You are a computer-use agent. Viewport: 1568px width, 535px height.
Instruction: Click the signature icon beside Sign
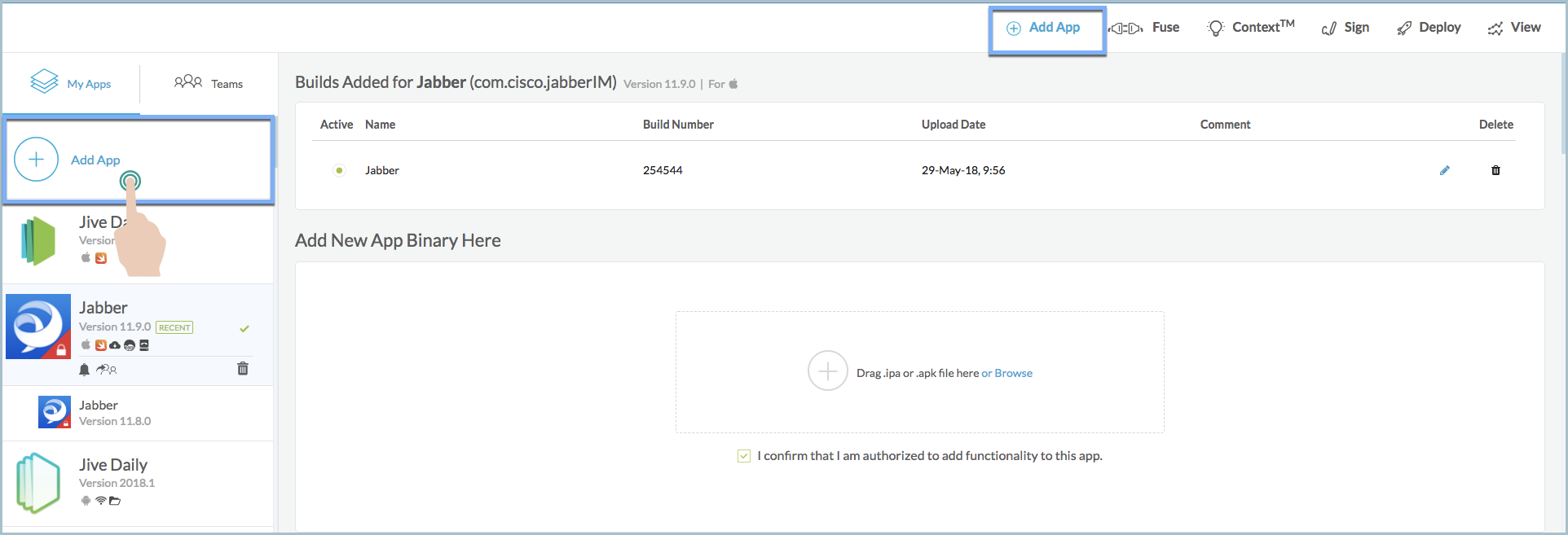click(x=1329, y=29)
